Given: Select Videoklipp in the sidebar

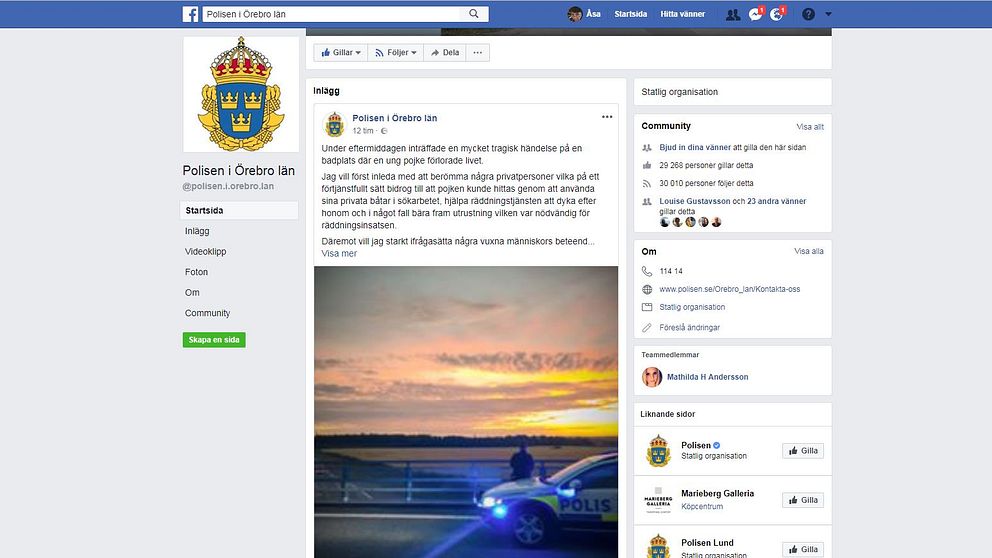Looking at the screenshot, I should pyautogui.click(x=205, y=251).
